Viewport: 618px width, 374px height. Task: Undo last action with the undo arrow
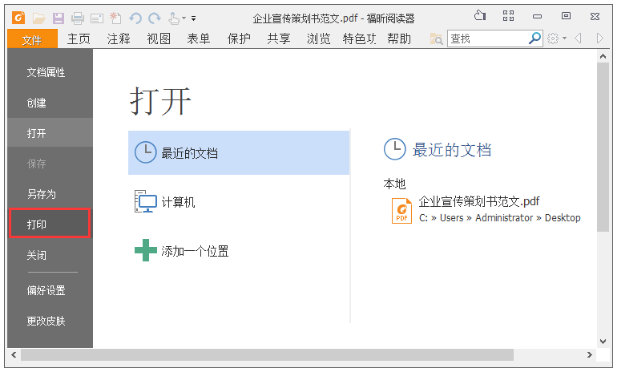tap(135, 18)
